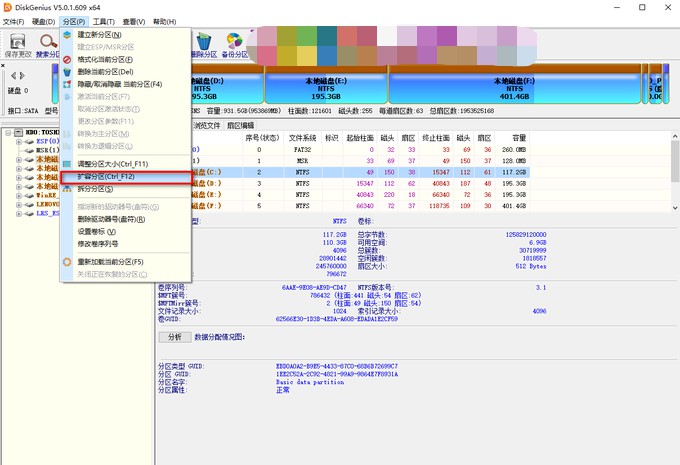Choose Reload Current Partition (重新加载当前分区)

[x=110, y=262]
